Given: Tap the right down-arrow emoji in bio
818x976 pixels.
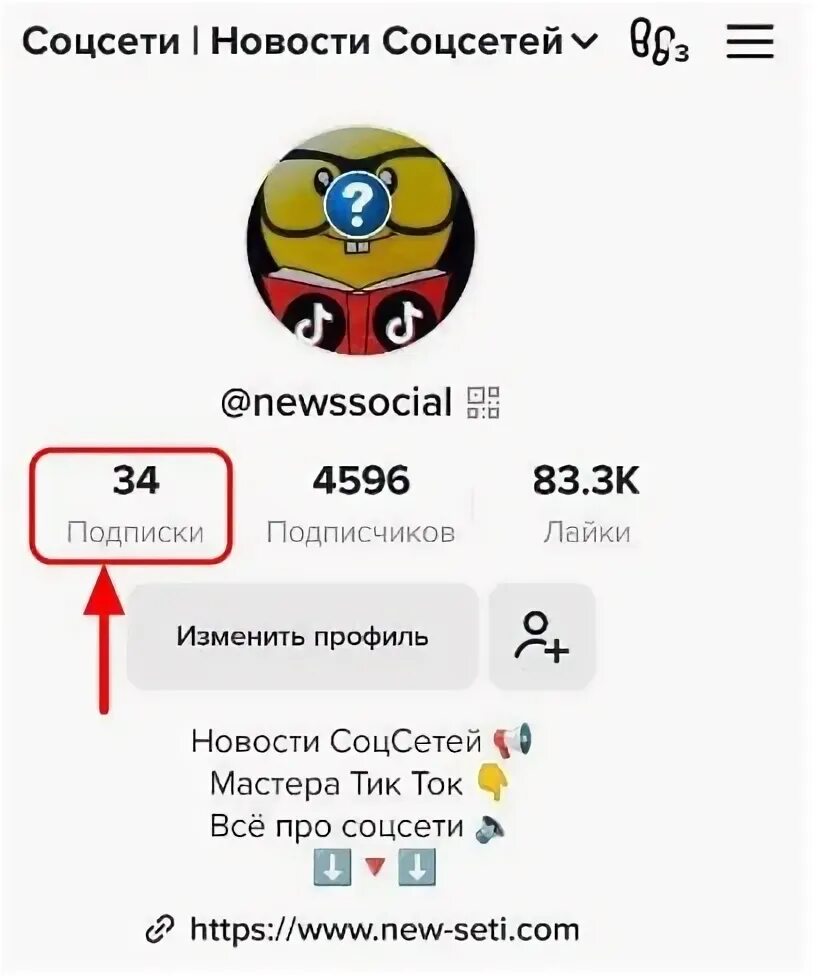Looking at the screenshot, I should click(x=416, y=866).
